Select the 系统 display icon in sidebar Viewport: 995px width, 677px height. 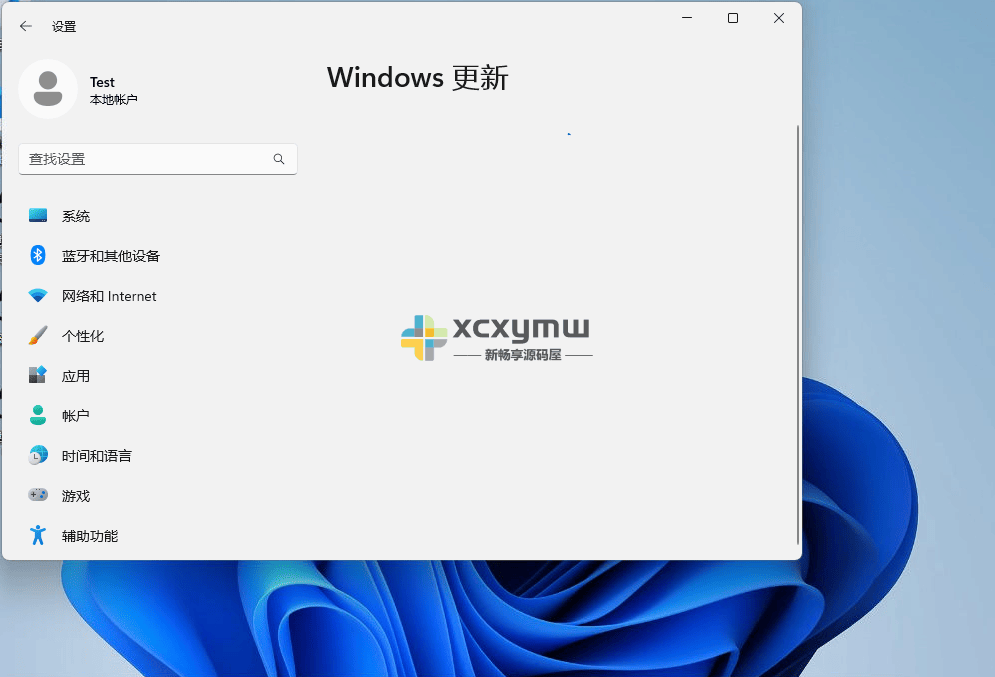[36, 215]
